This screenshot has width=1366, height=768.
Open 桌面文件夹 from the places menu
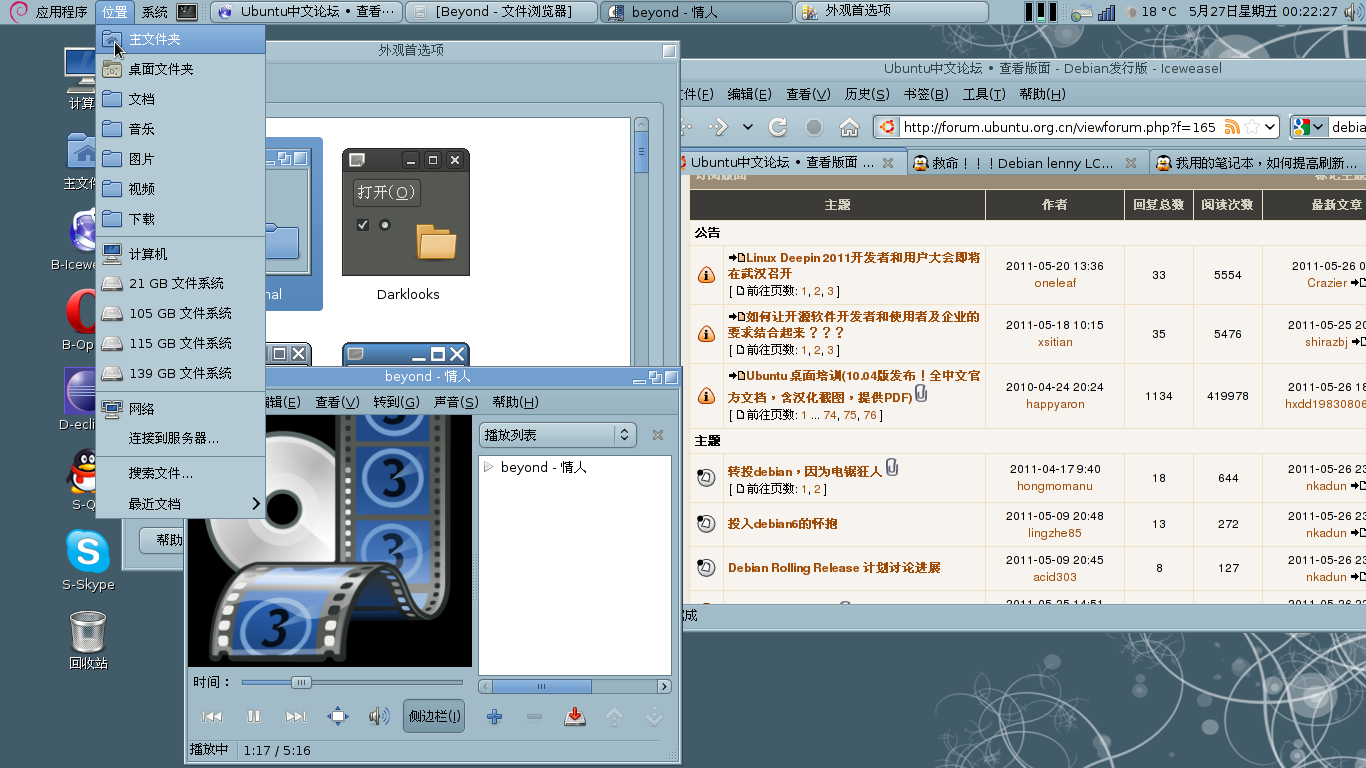tap(180, 69)
